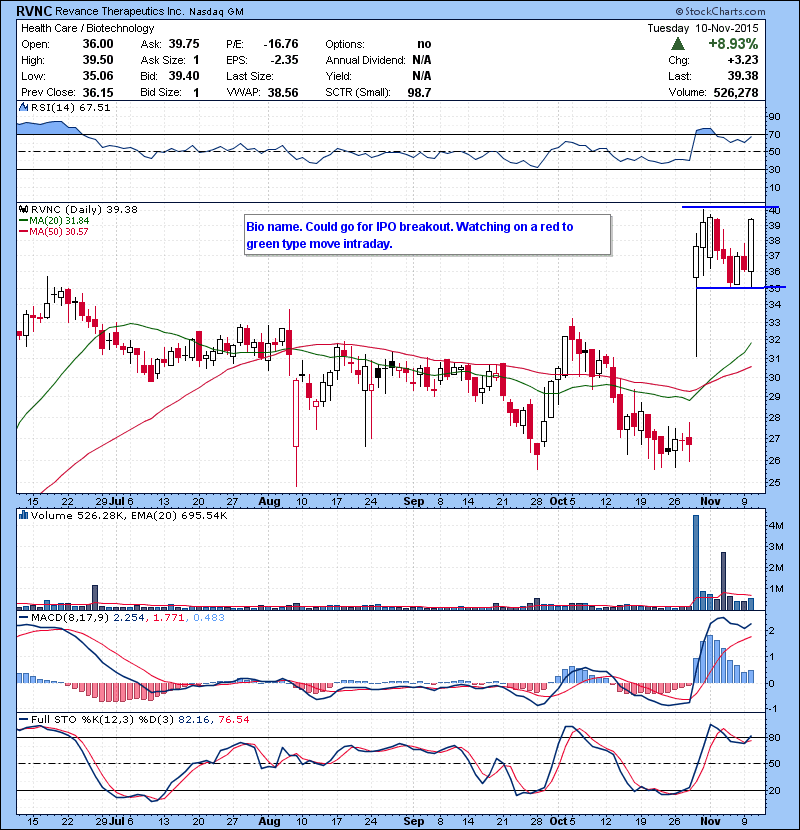The image size is (800, 830).
Task: Click the Prev Close value 36.15
Action: coord(98,92)
